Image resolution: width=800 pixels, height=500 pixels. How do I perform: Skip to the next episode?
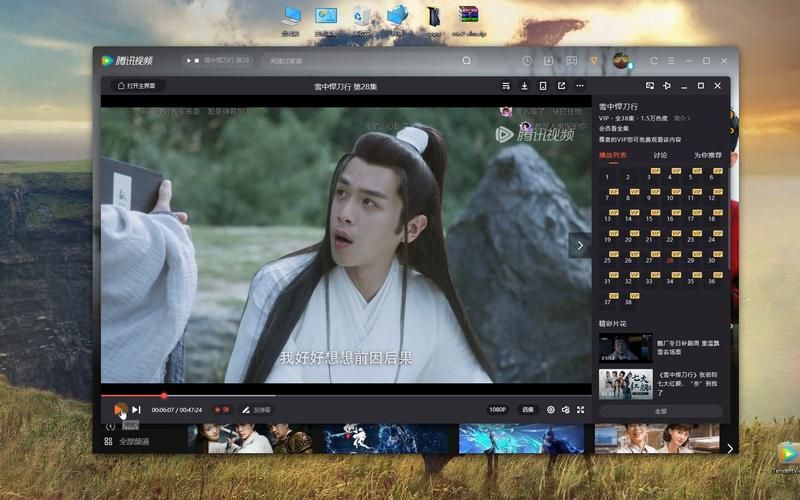pyautogui.click(x=136, y=410)
